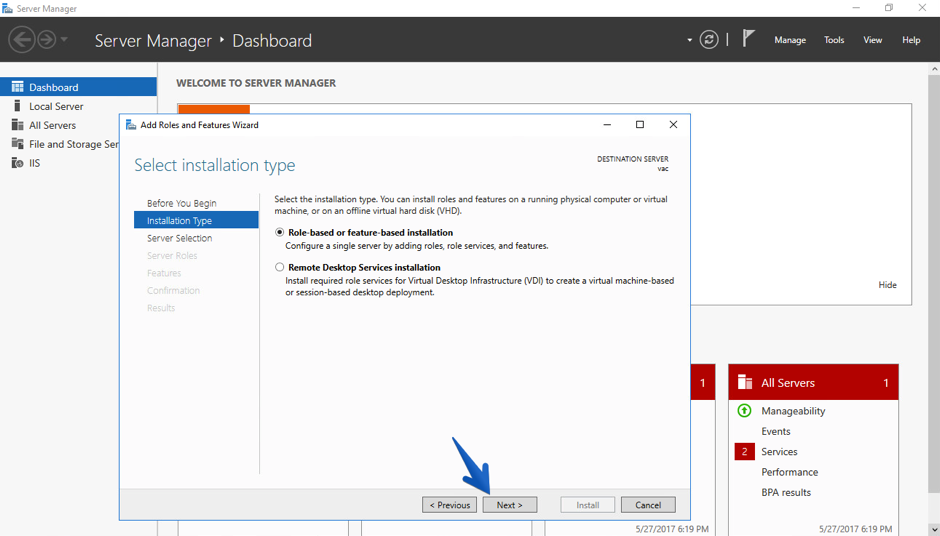Click the Add Roles wizard title icon
940x536 pixels.
point(131,125)
